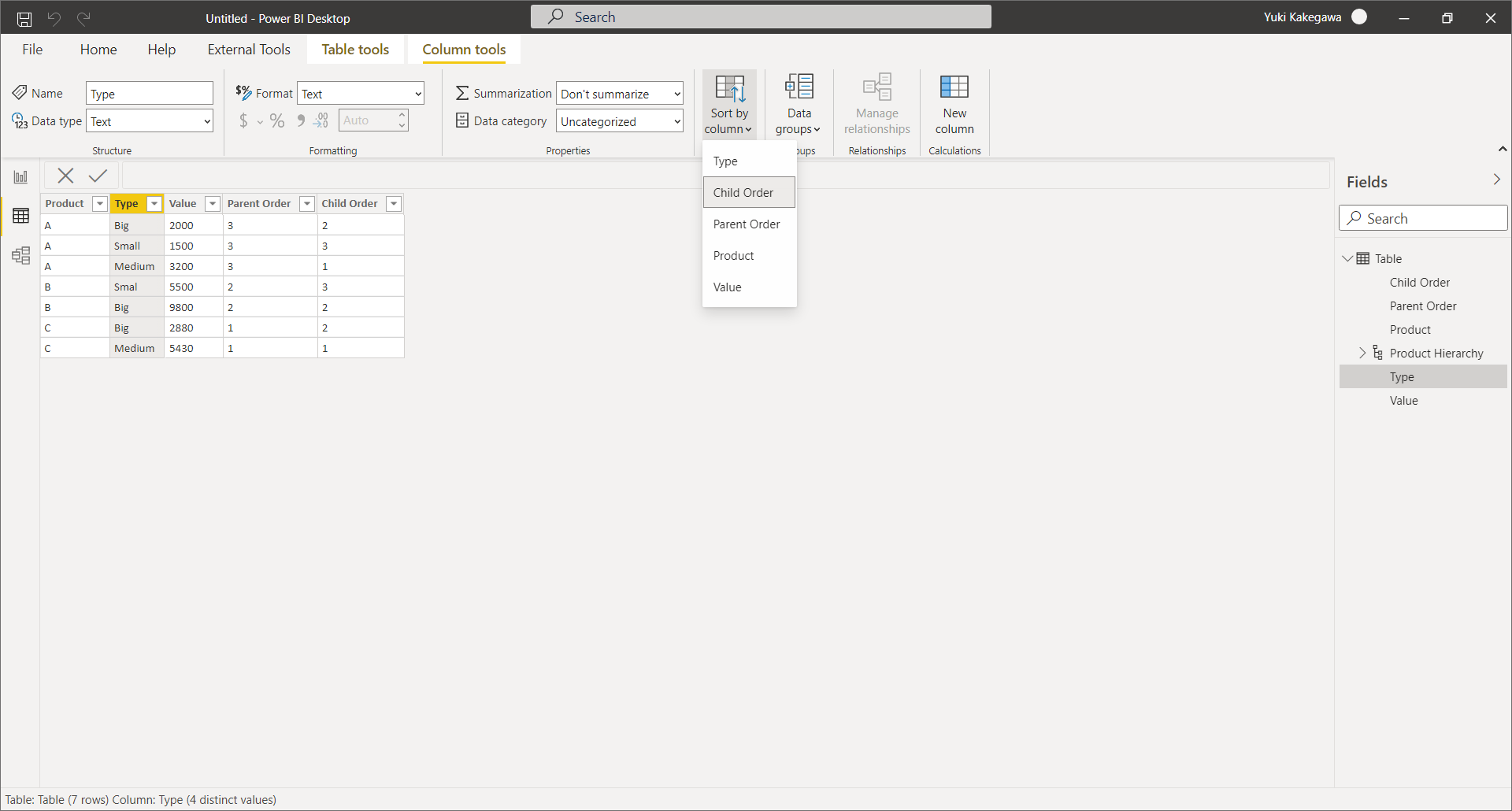Viewport: 1512px width, 811px height.
Task: Open the Model view icon in sidebar
Action: [x=20, y=255]
